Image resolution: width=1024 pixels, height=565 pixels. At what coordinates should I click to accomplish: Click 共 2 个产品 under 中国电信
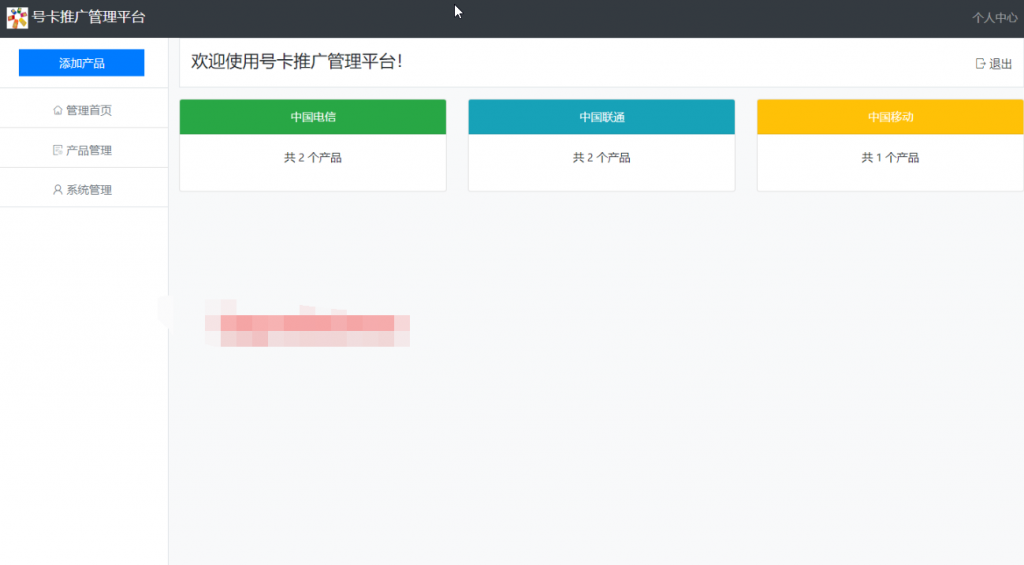pos(313,157)
